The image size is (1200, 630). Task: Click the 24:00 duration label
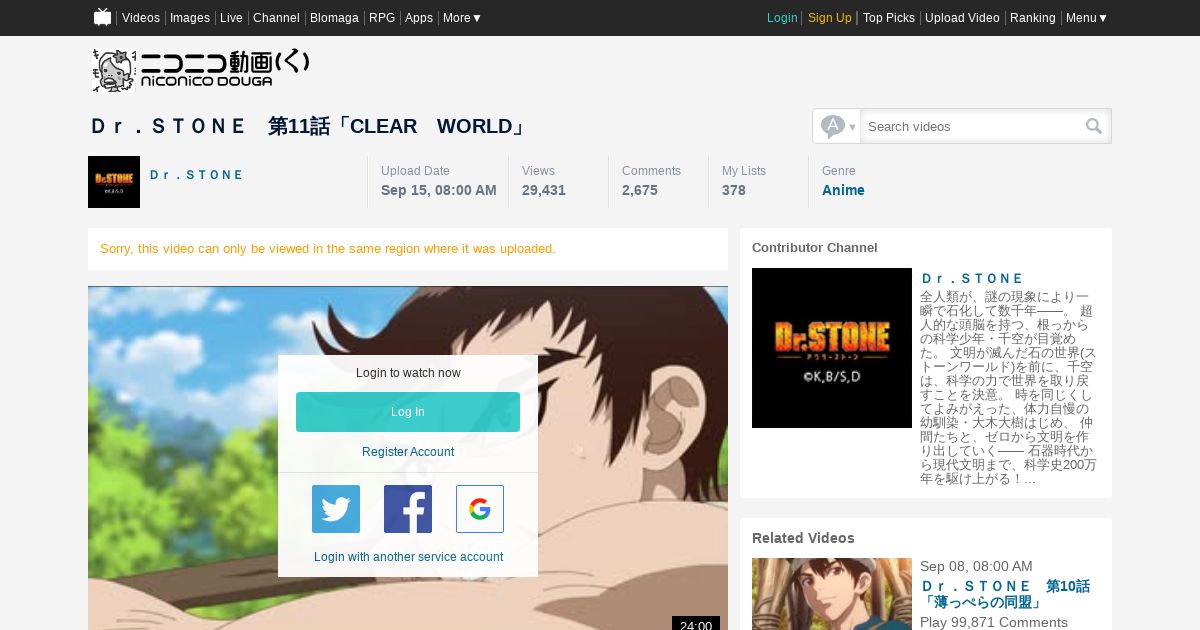click(x=696, y=625)
